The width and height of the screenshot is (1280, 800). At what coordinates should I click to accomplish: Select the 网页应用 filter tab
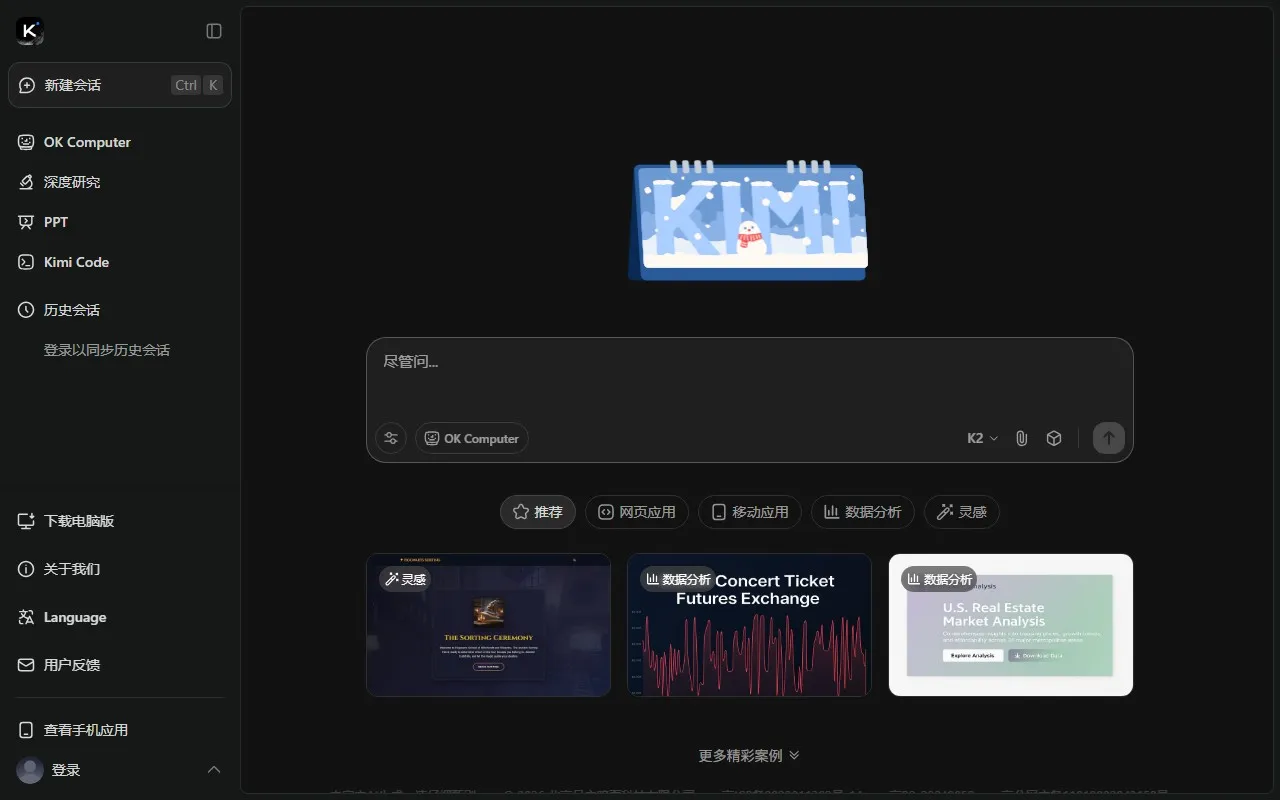pos(636,511)
